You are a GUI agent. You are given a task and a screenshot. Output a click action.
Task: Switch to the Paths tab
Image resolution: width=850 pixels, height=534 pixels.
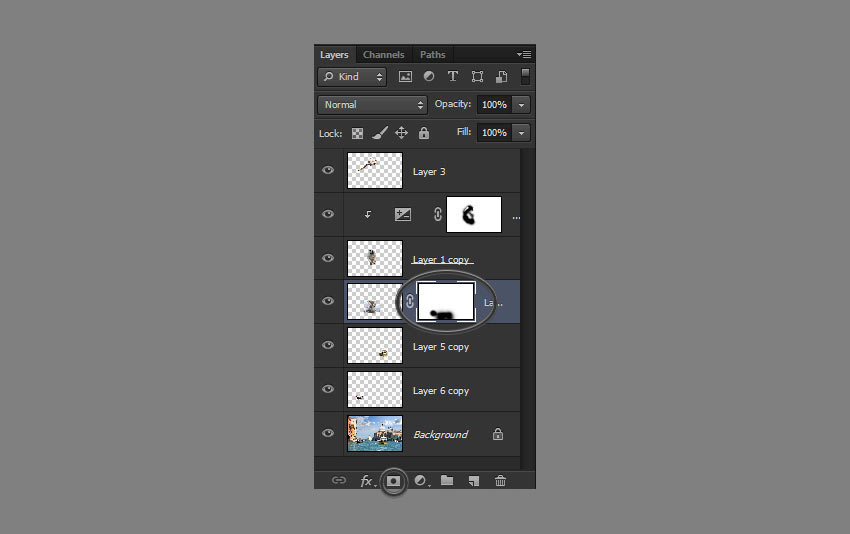click(x=432, y=55)
